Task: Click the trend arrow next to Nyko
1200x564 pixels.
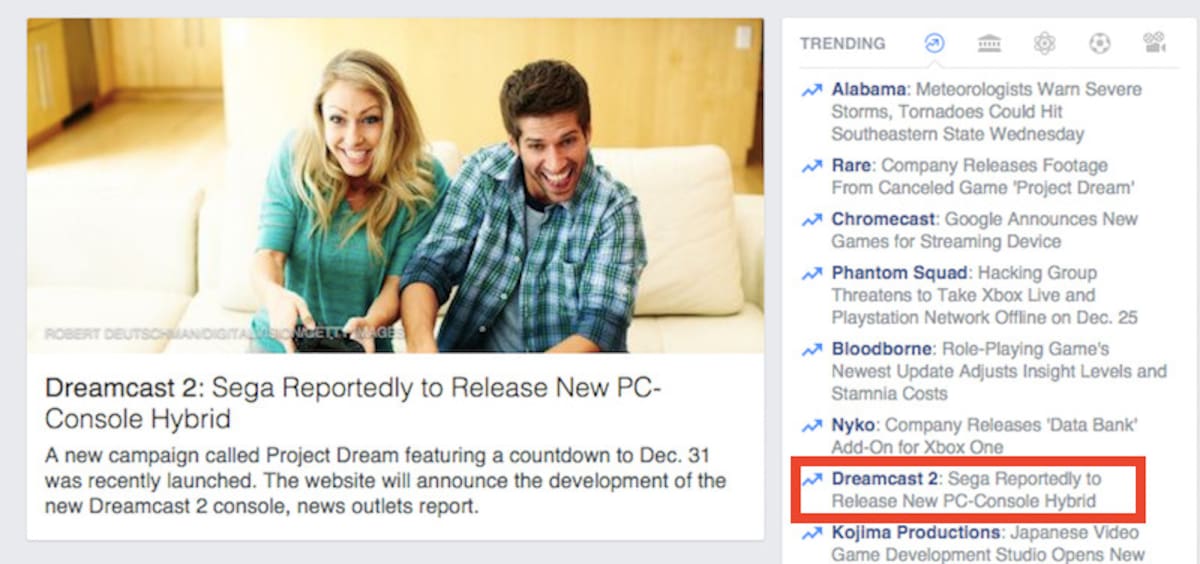Action: pos(811,426)
